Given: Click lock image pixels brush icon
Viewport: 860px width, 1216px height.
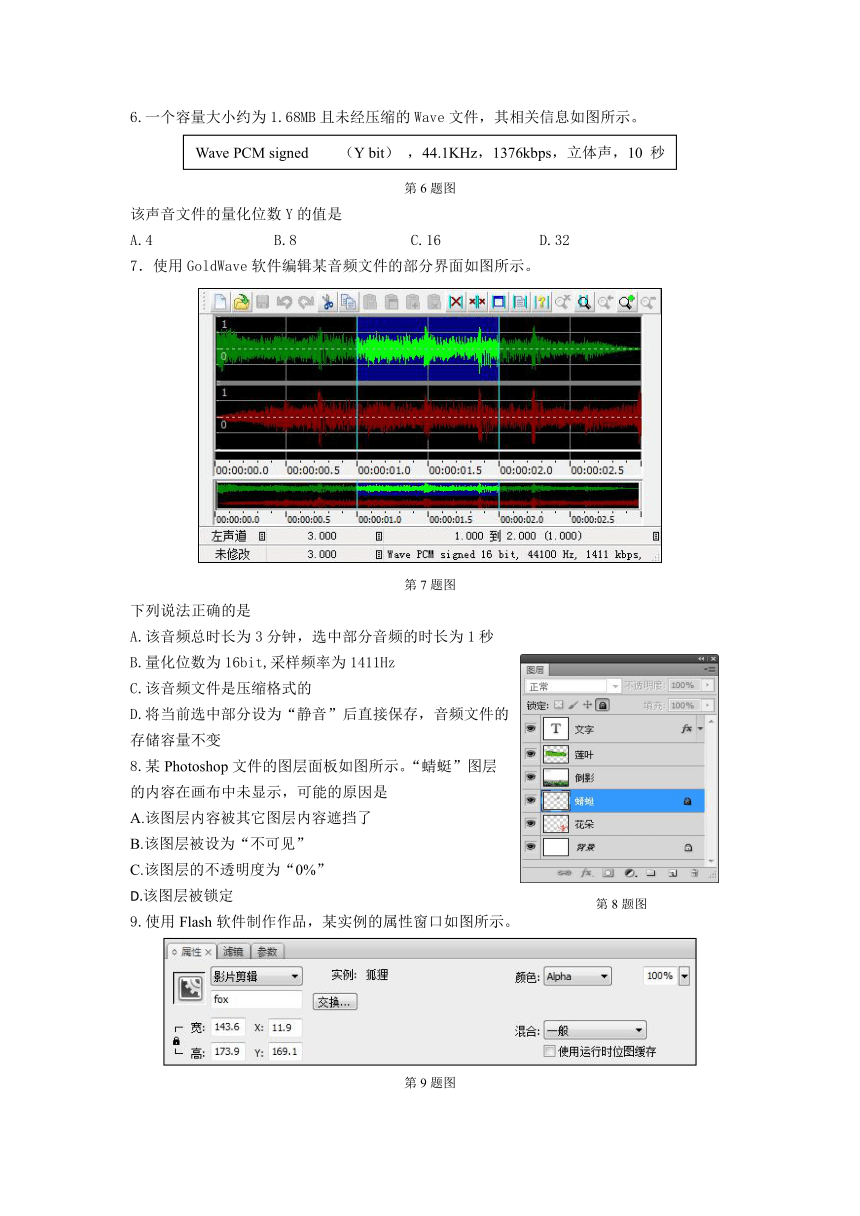Looking at the screenshot, I should 573,705.
